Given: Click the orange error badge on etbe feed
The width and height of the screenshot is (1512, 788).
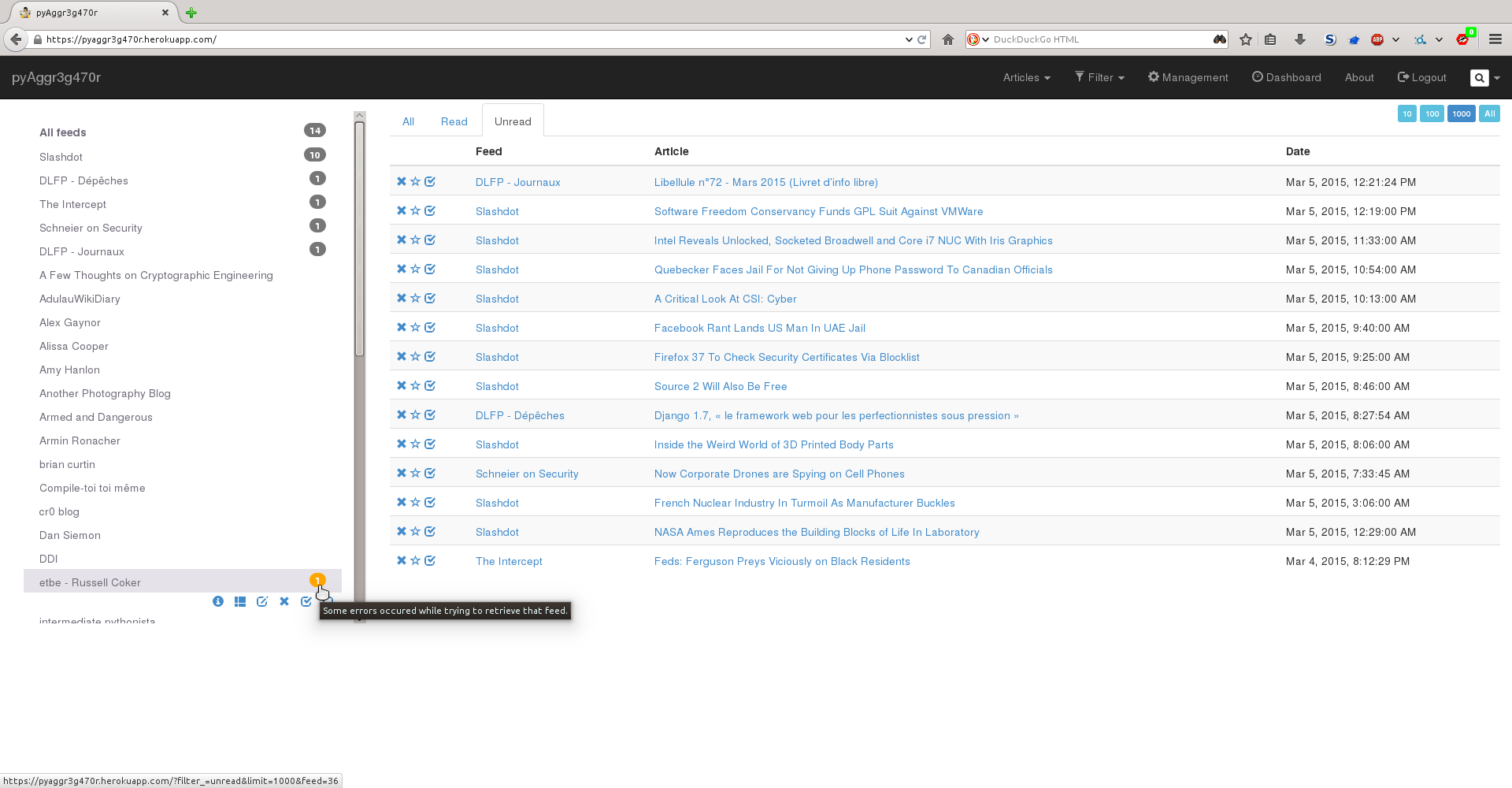Looking at the screenshot, I should [317, 580].
